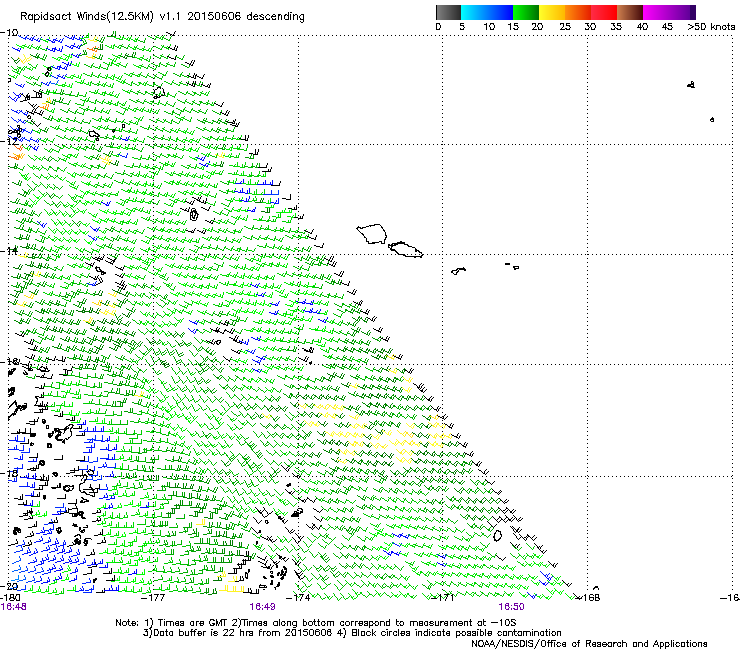Screen dimensions: 740x650
Task: Click the Tutuila island outline near -171
Action: point(458,271)
